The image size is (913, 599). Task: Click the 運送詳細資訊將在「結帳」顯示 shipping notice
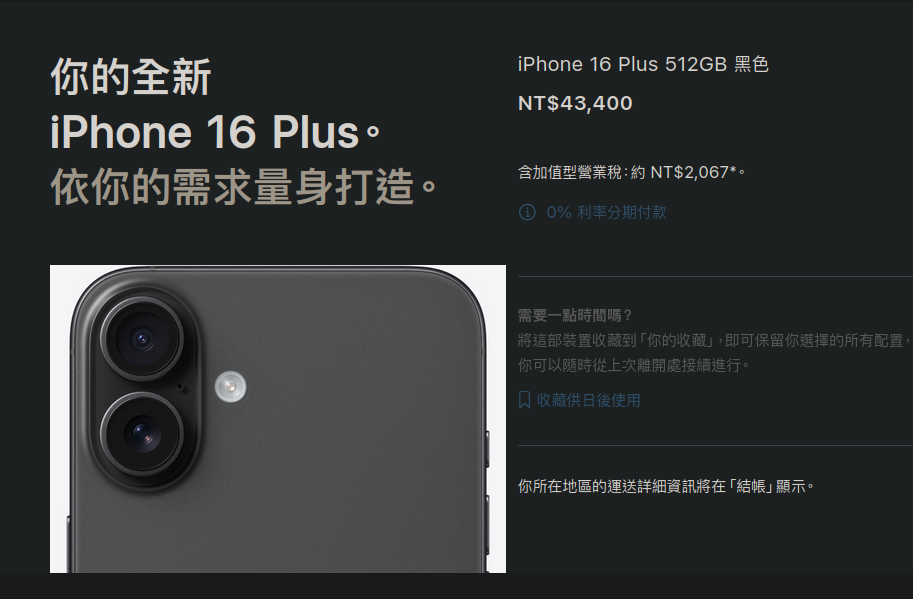[x=666, y=486]
